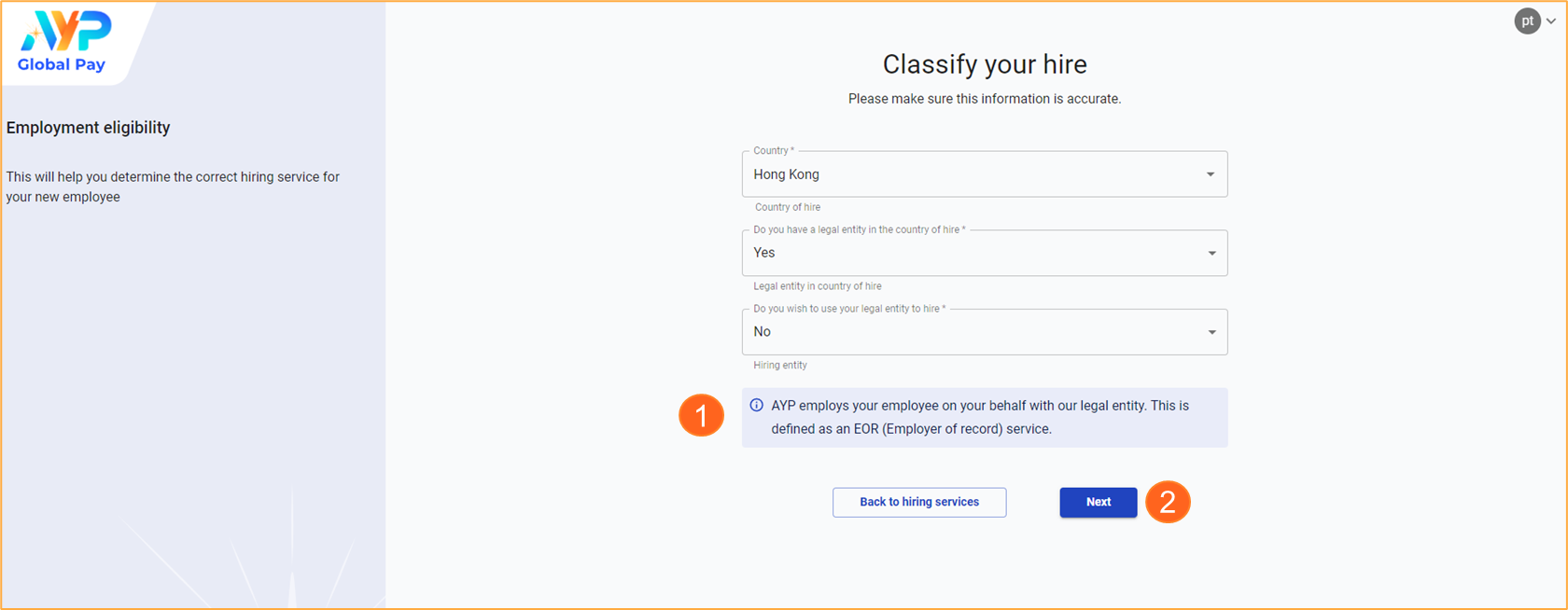Open the Country dropdown arrow

pyautogui.click(x=1211, y=174)
